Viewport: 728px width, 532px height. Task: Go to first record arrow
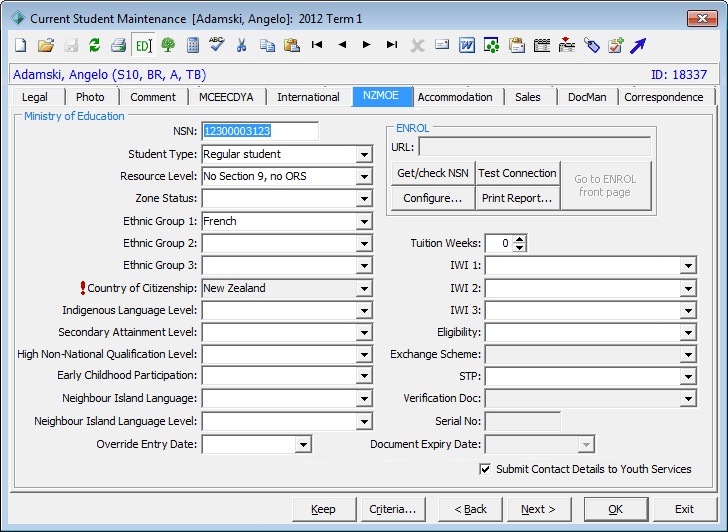tap(317, 45)
